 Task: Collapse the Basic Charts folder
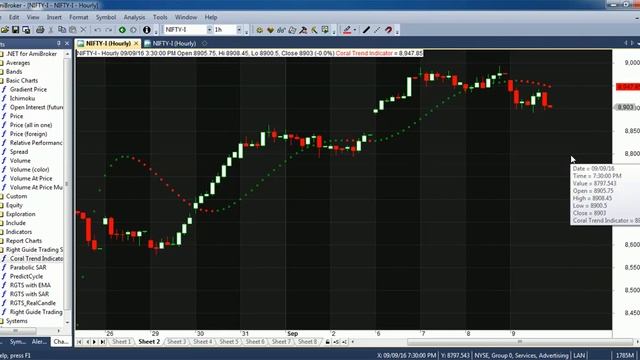click(22, 81)
